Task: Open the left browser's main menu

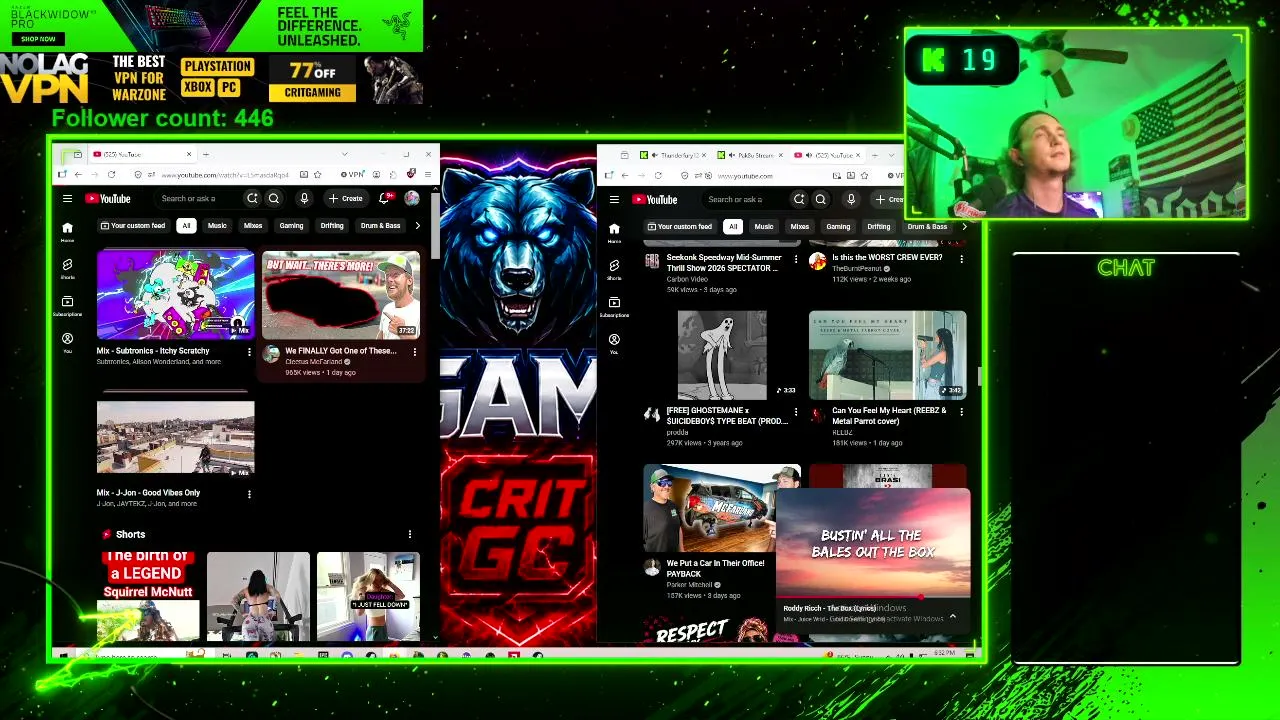Action: [x=427, y=175]
